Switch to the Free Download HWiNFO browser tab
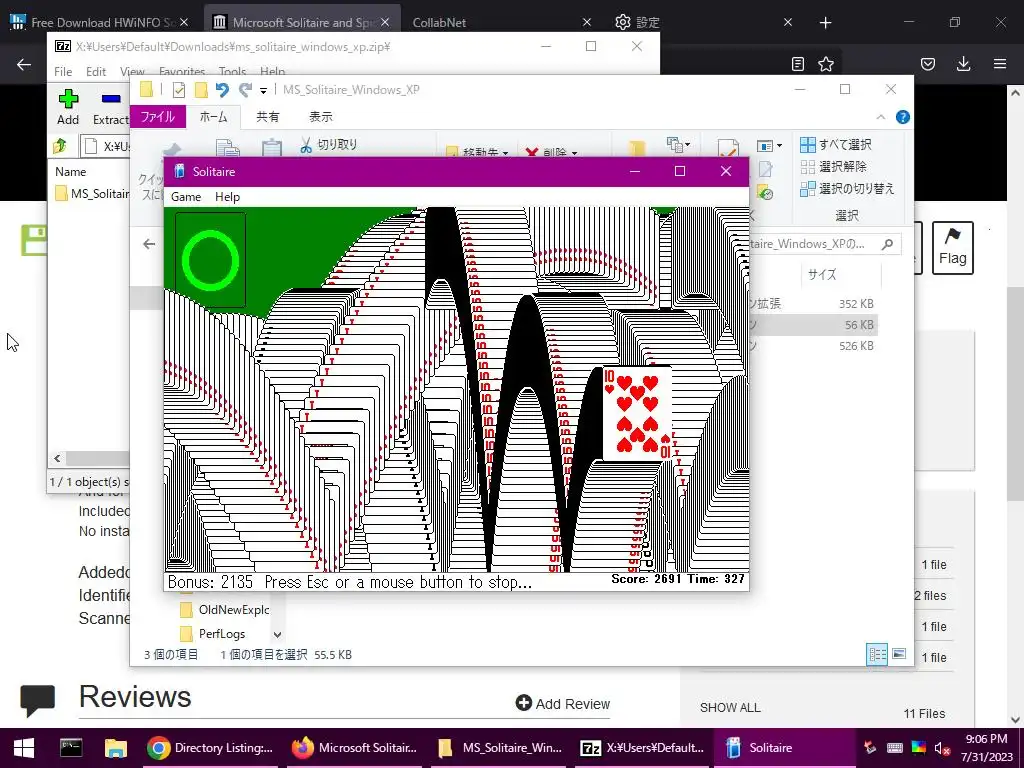This screenshot has width=1024, height=768. (x=103, y=22)
